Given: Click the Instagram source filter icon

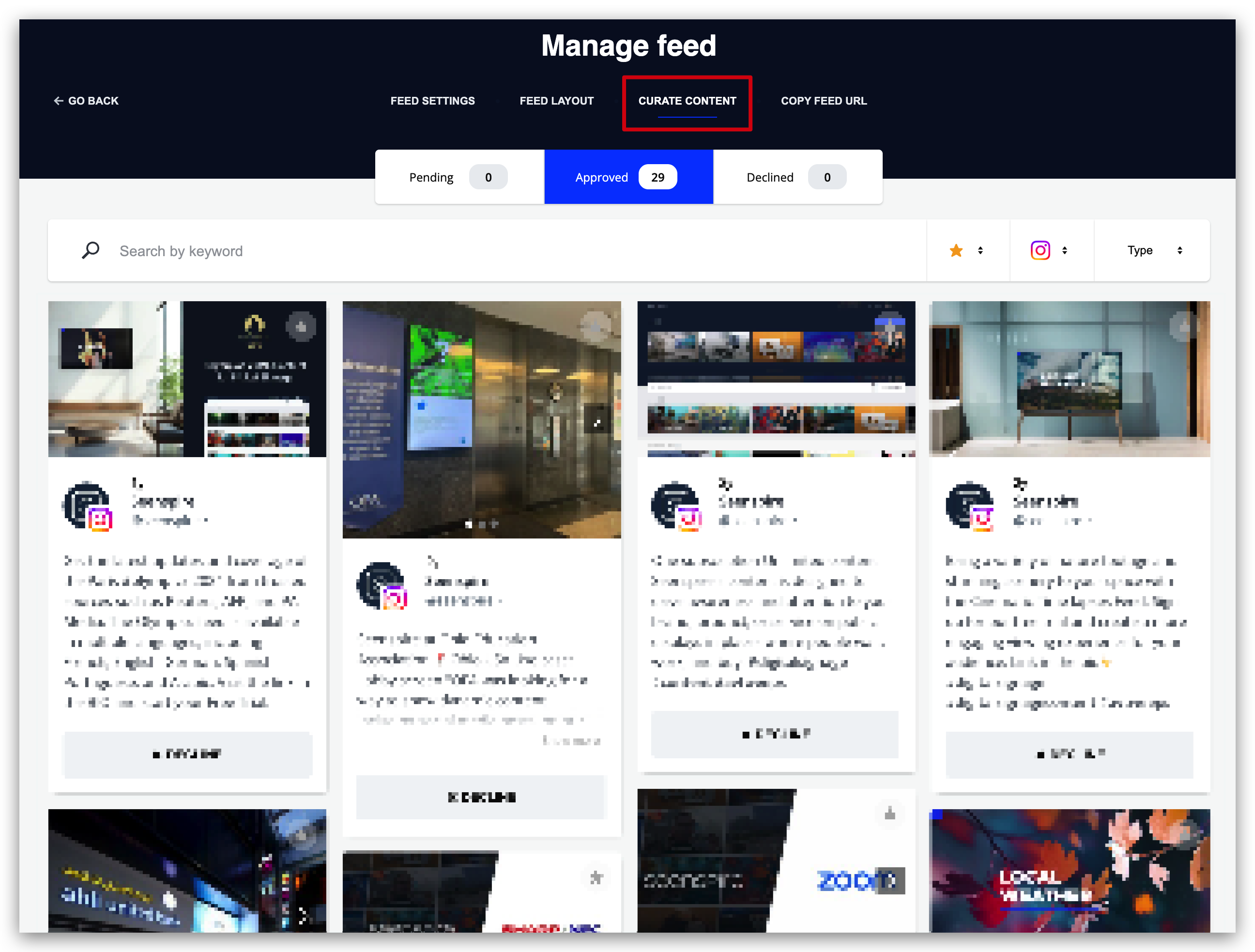Looking at the screenshot, I should pos(1040,250).
